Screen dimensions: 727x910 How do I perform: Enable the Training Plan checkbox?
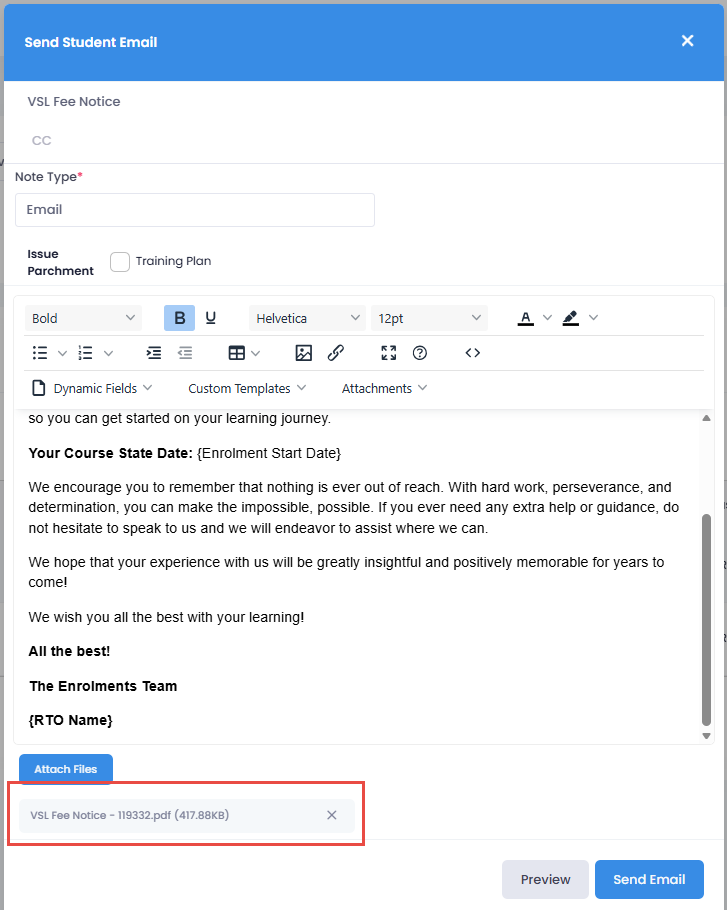120,261
